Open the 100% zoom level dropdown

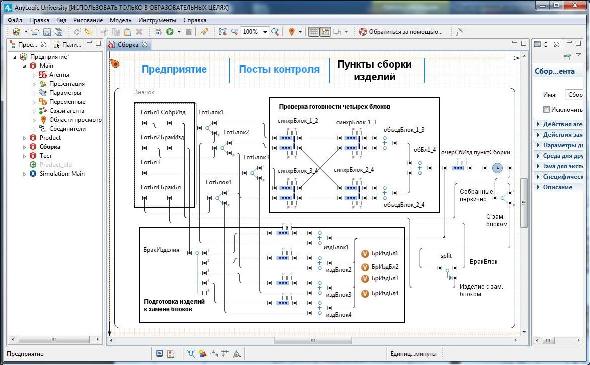[265, 32]
